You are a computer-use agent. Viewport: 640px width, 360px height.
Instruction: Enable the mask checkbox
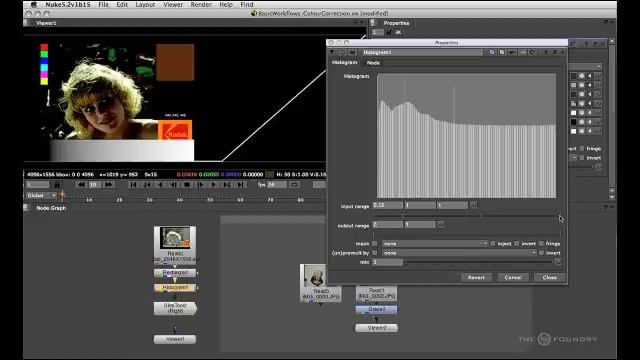pyautogui.click(x=375, y=244)
